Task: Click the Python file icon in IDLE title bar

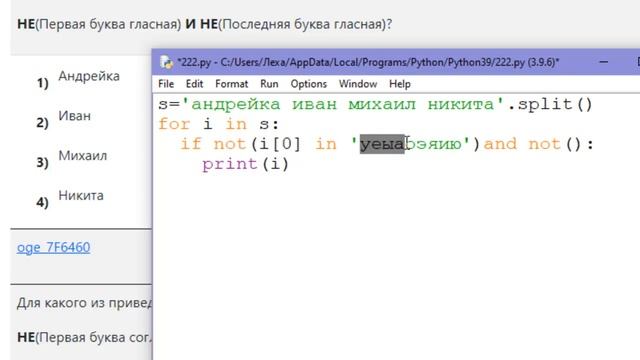Action: 166,62
